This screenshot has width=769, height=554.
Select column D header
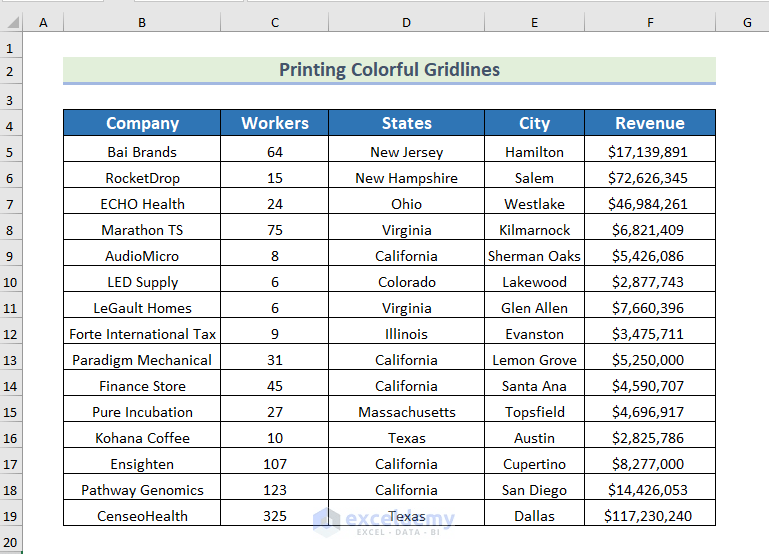coord(407,23)
